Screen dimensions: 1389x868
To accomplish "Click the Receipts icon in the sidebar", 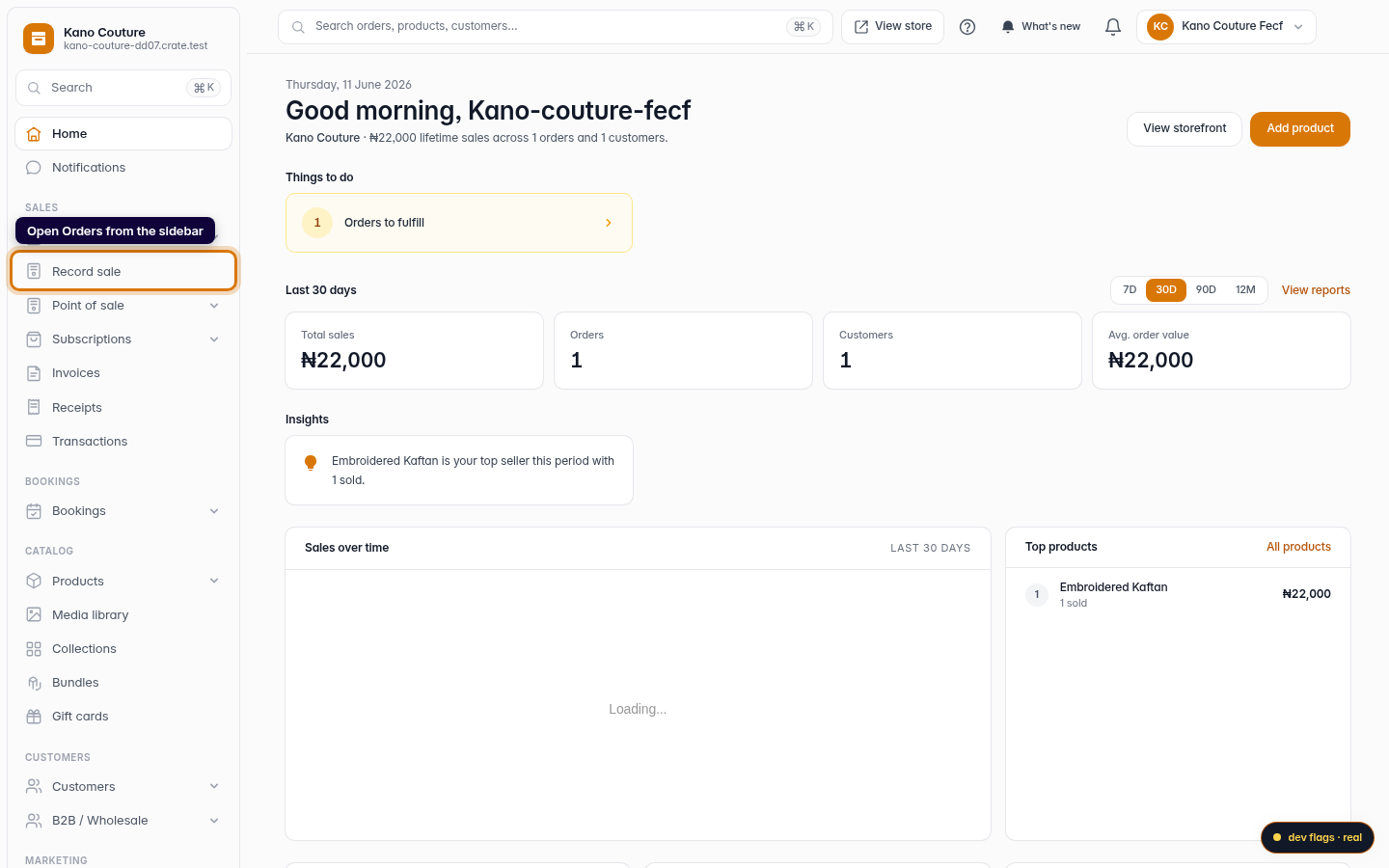I will coord(34,407).
